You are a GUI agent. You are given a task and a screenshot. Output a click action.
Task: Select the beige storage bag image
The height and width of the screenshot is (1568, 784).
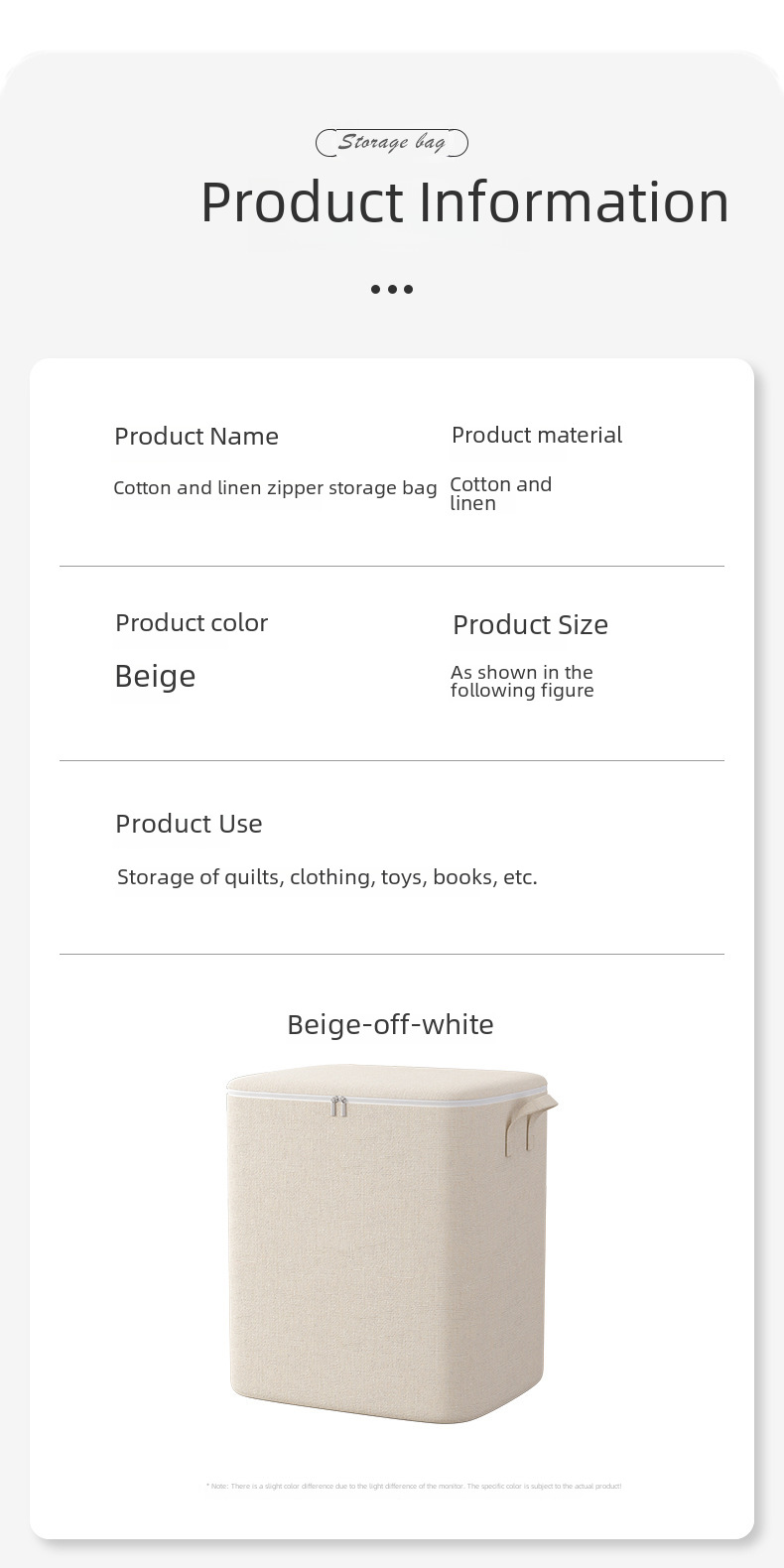click(x=392, y=1243)
